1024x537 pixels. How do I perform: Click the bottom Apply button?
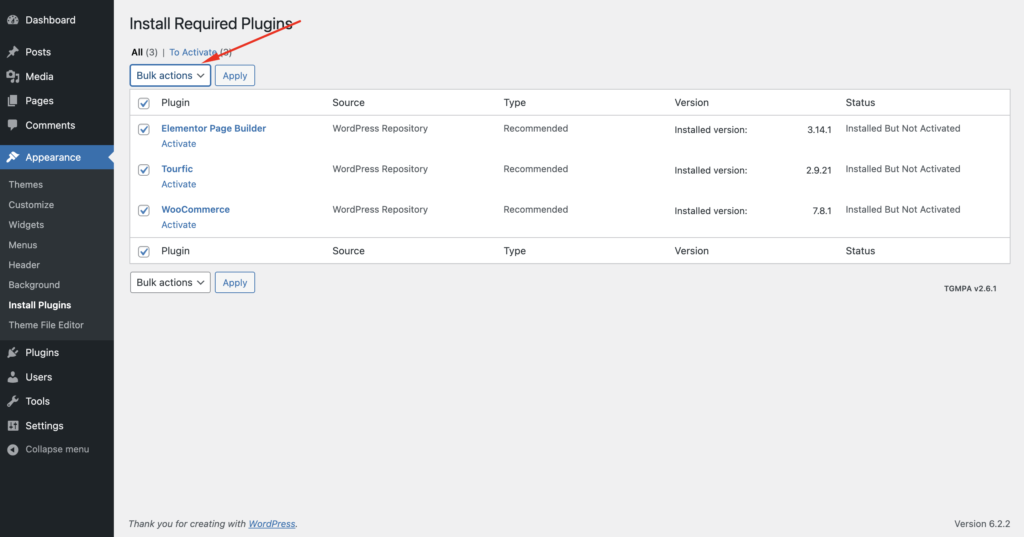[x=234, y=282]
